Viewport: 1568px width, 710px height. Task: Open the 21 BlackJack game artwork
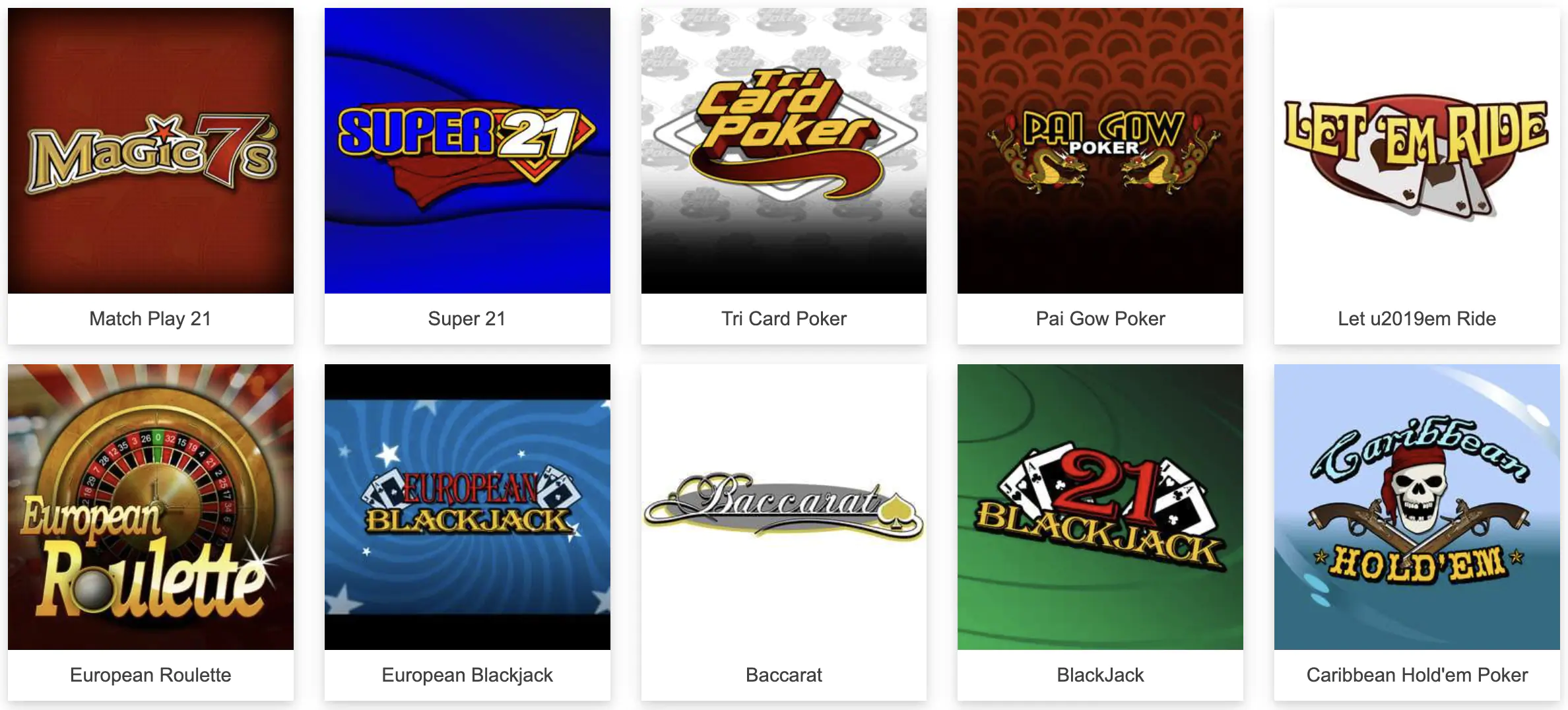[1100, 507]
